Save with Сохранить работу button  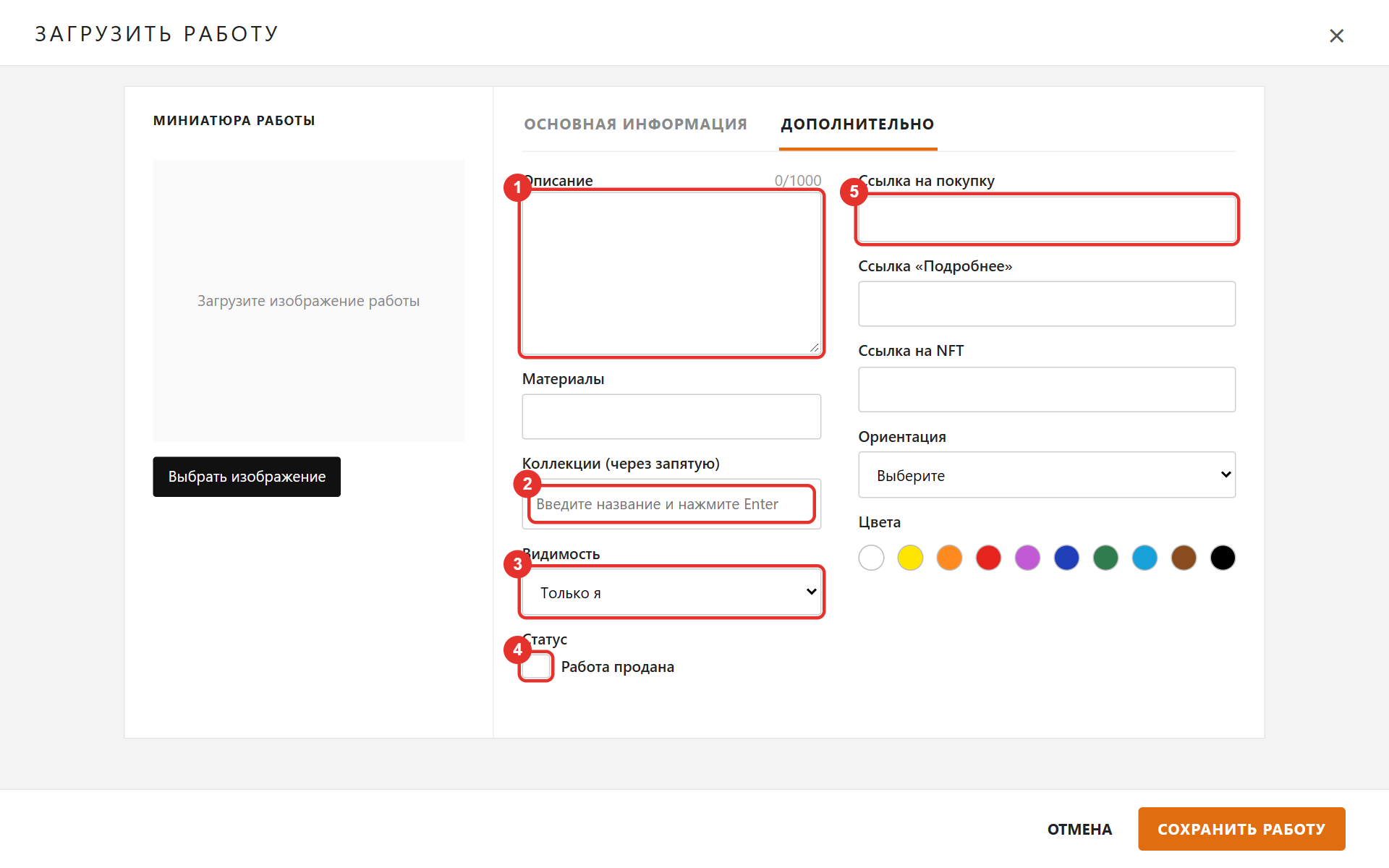tap(1241, 829)
